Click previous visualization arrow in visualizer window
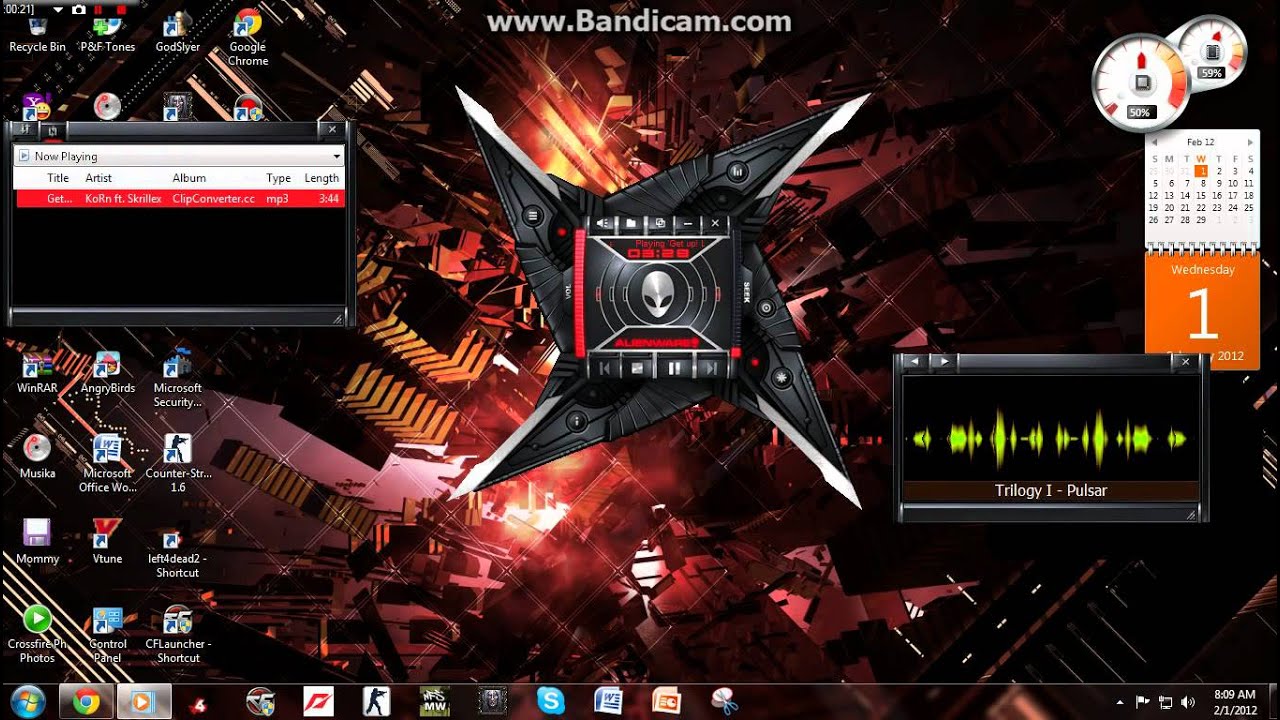 click(914, 361)
